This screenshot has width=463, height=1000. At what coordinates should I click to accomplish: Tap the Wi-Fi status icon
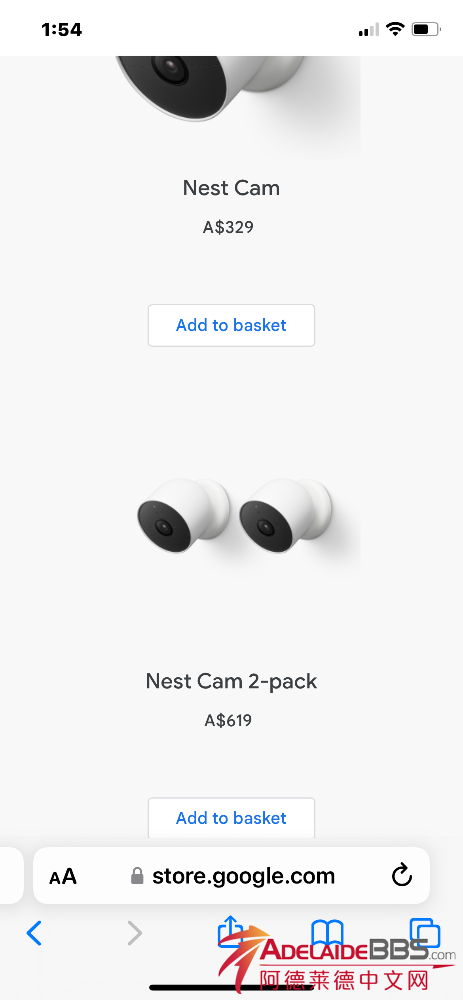(395, 29)
